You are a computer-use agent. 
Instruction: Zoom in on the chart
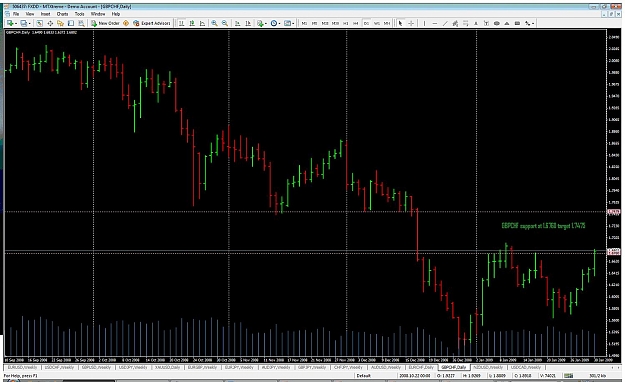[x=214, y=23]
